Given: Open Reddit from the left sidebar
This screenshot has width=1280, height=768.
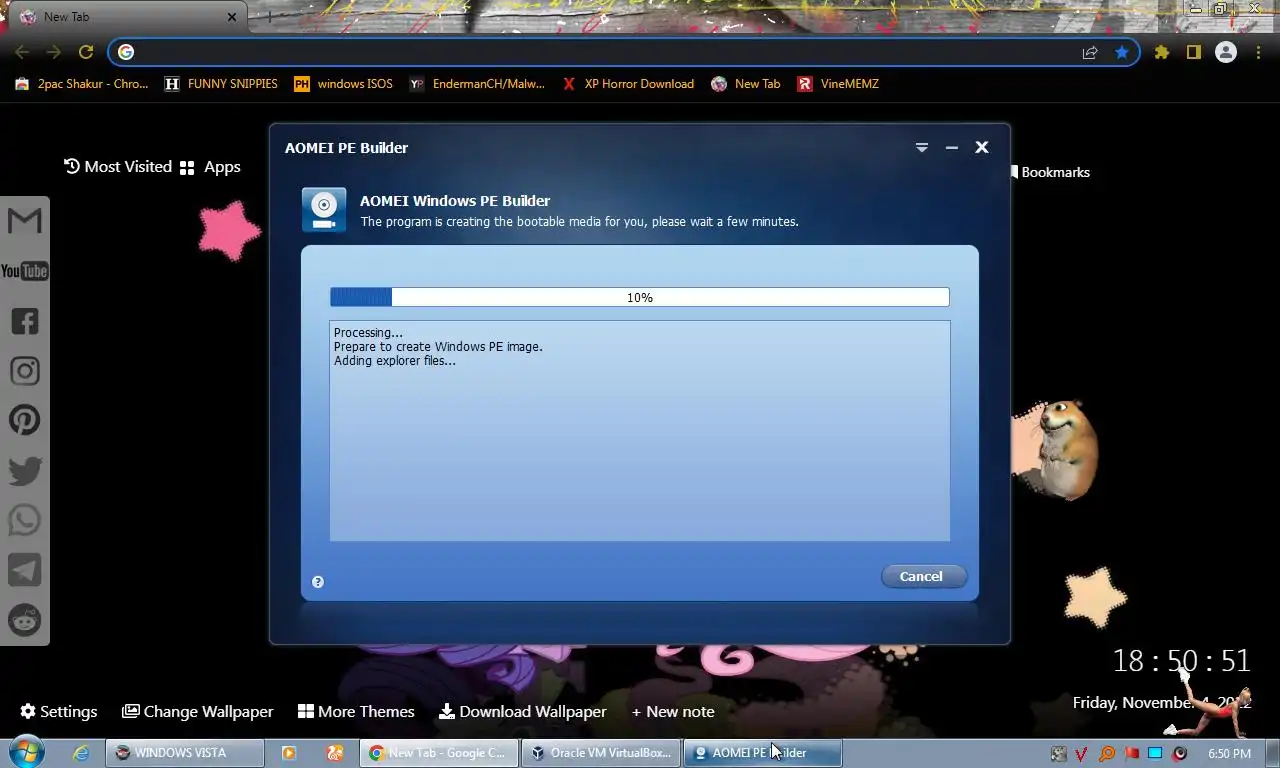Looking at the screenshot, I should 25,620.
